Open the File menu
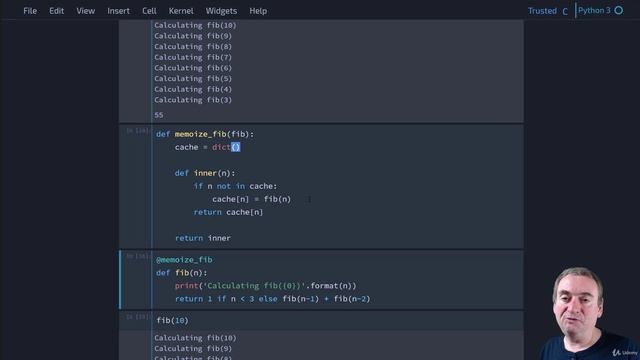 point(30,11)
